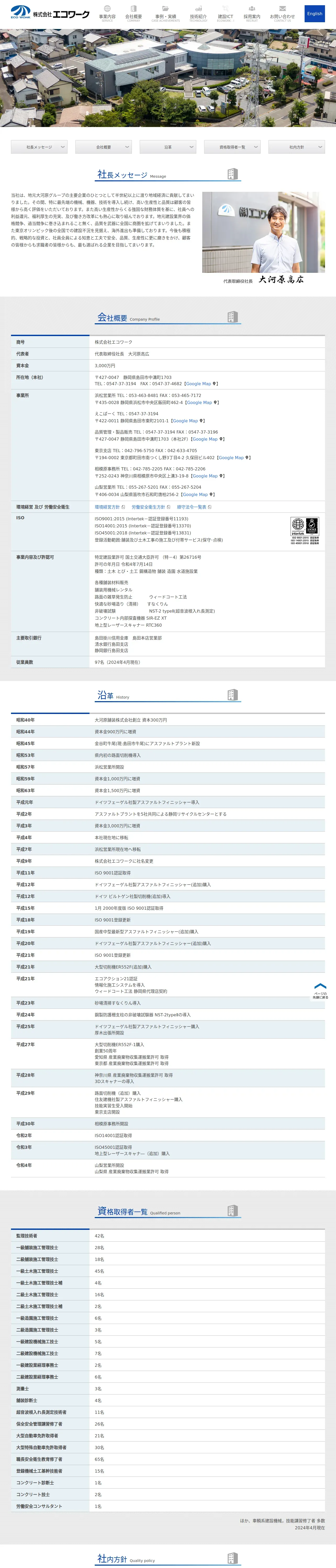Click the chart icon above 技術紹介
This screenshot has width=336, height=1568.
(198, 9)
